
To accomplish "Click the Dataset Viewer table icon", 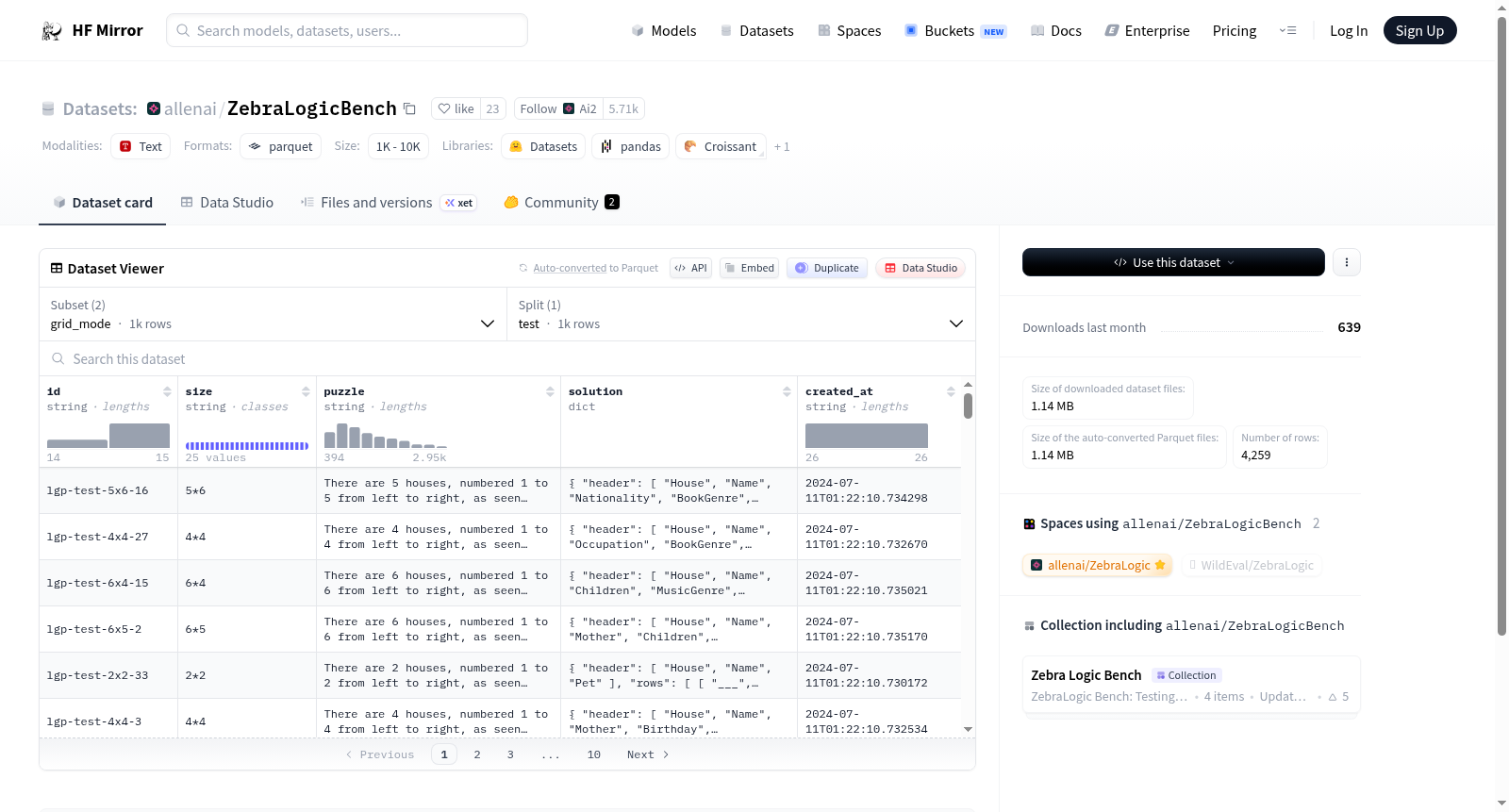I will 57,269.
